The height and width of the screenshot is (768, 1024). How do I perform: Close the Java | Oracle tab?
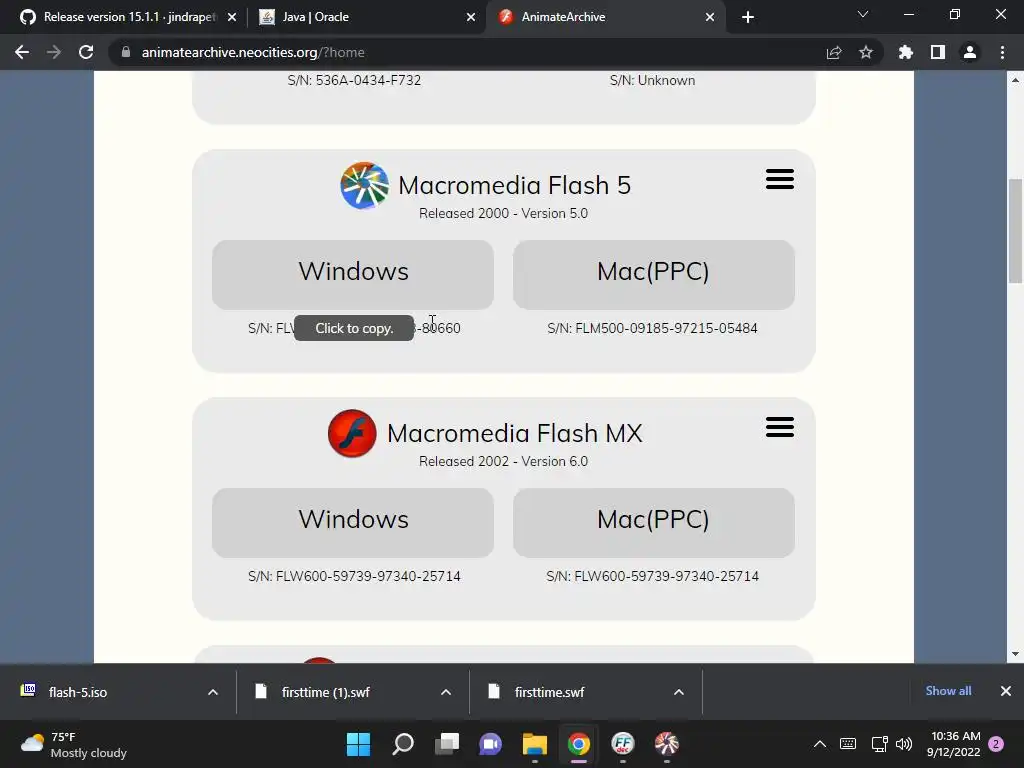(471, 17)
